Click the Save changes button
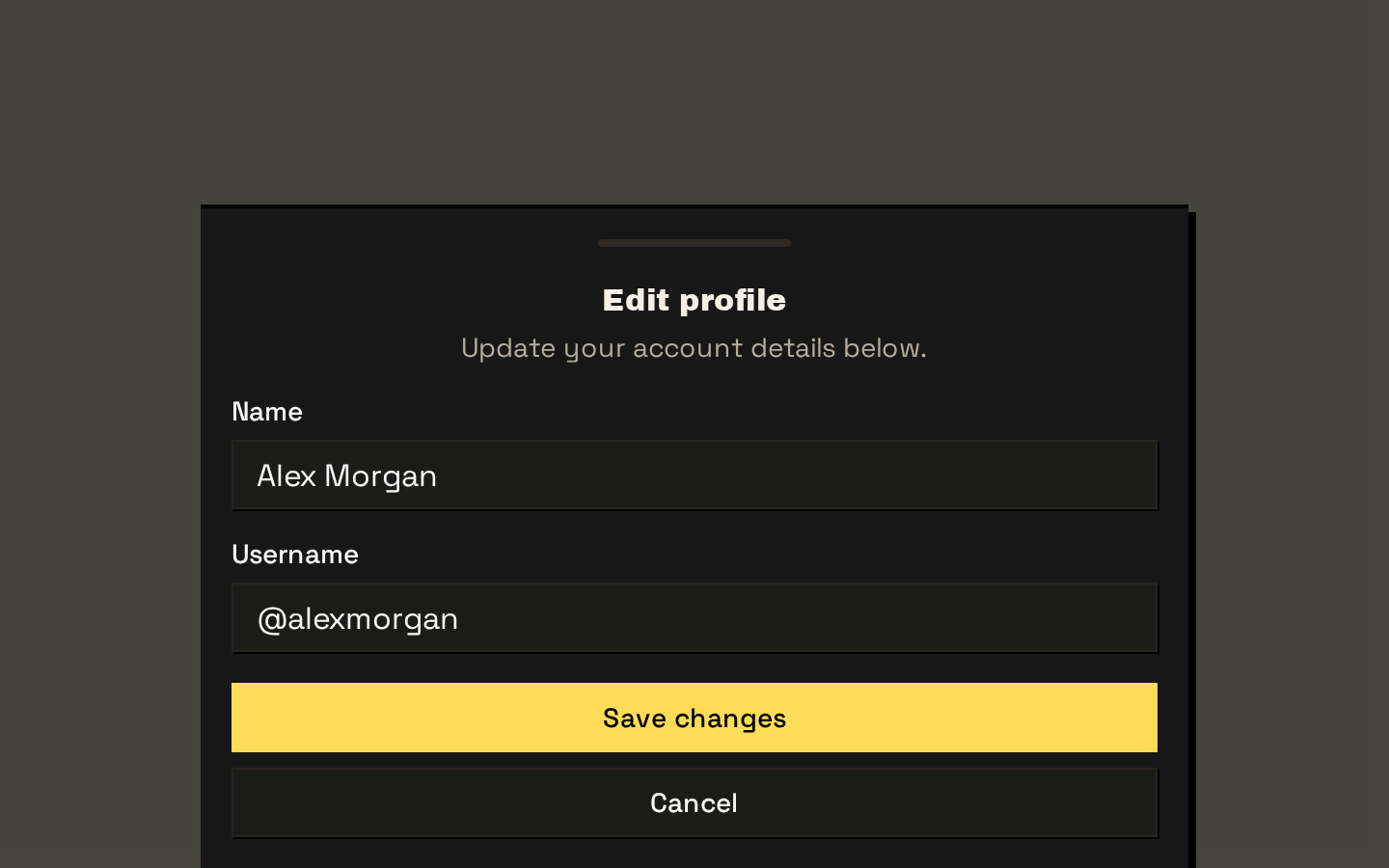This screenshot has height=868, width=1389. pos(694,718)
